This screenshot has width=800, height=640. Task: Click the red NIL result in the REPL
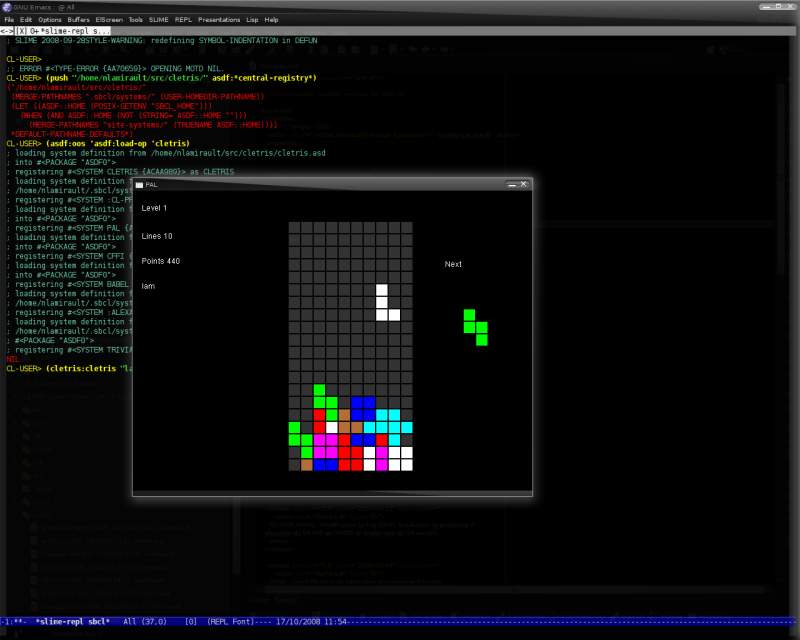(x=13, y=359)
